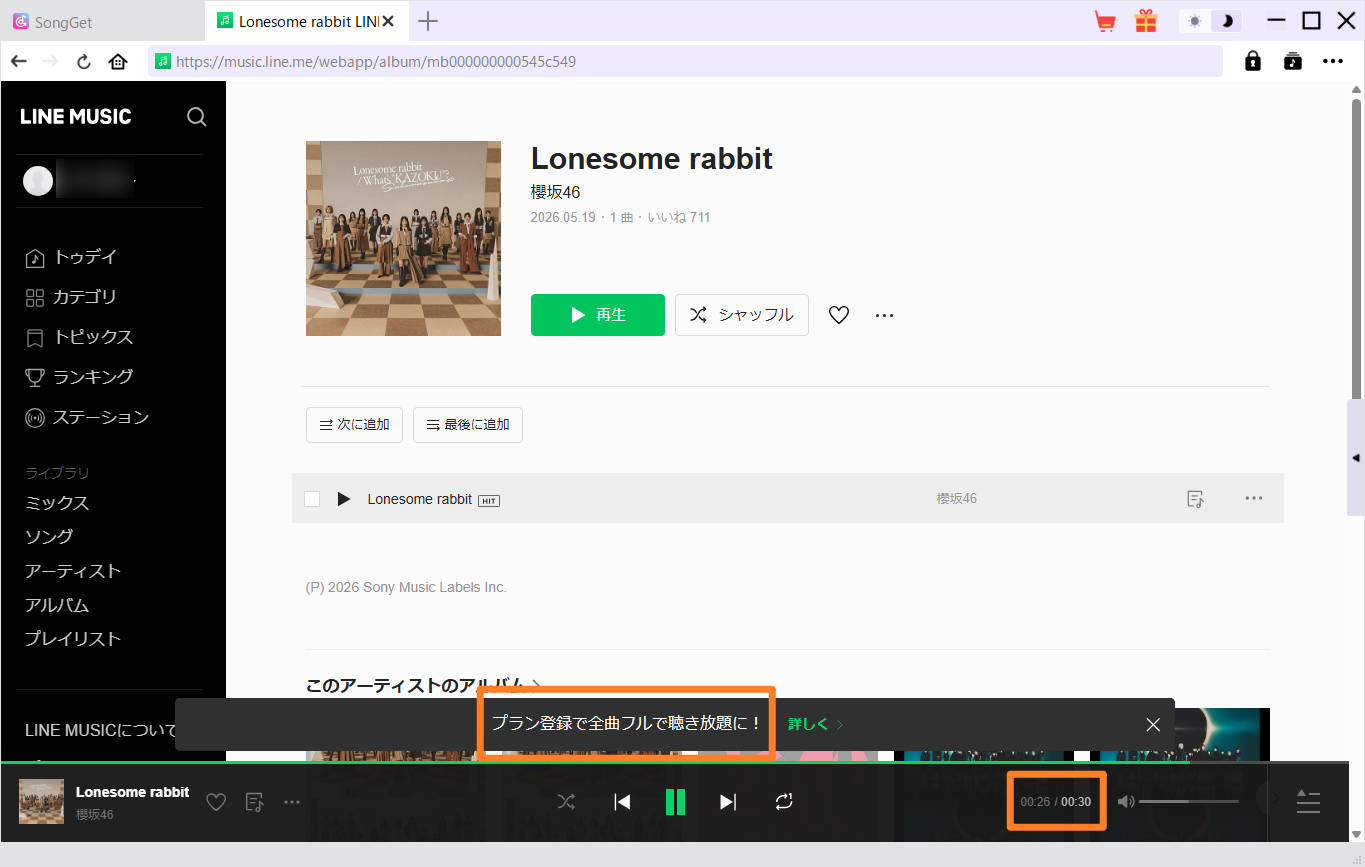Open the player bar's three-dot menu
The width and height of the screenshot is (1365, 867).
tap(292, 802)
